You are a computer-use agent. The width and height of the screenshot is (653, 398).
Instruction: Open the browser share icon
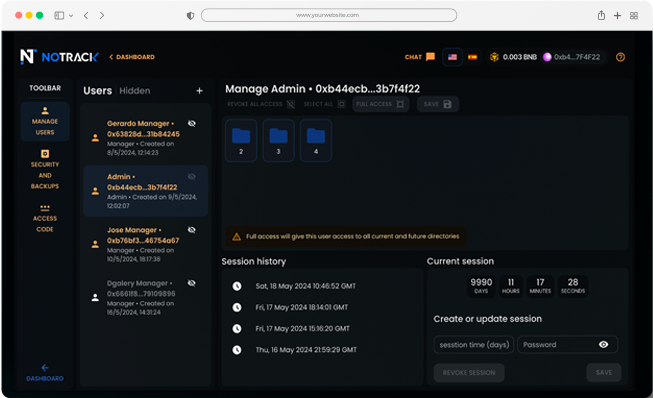(x=601, y=15)
